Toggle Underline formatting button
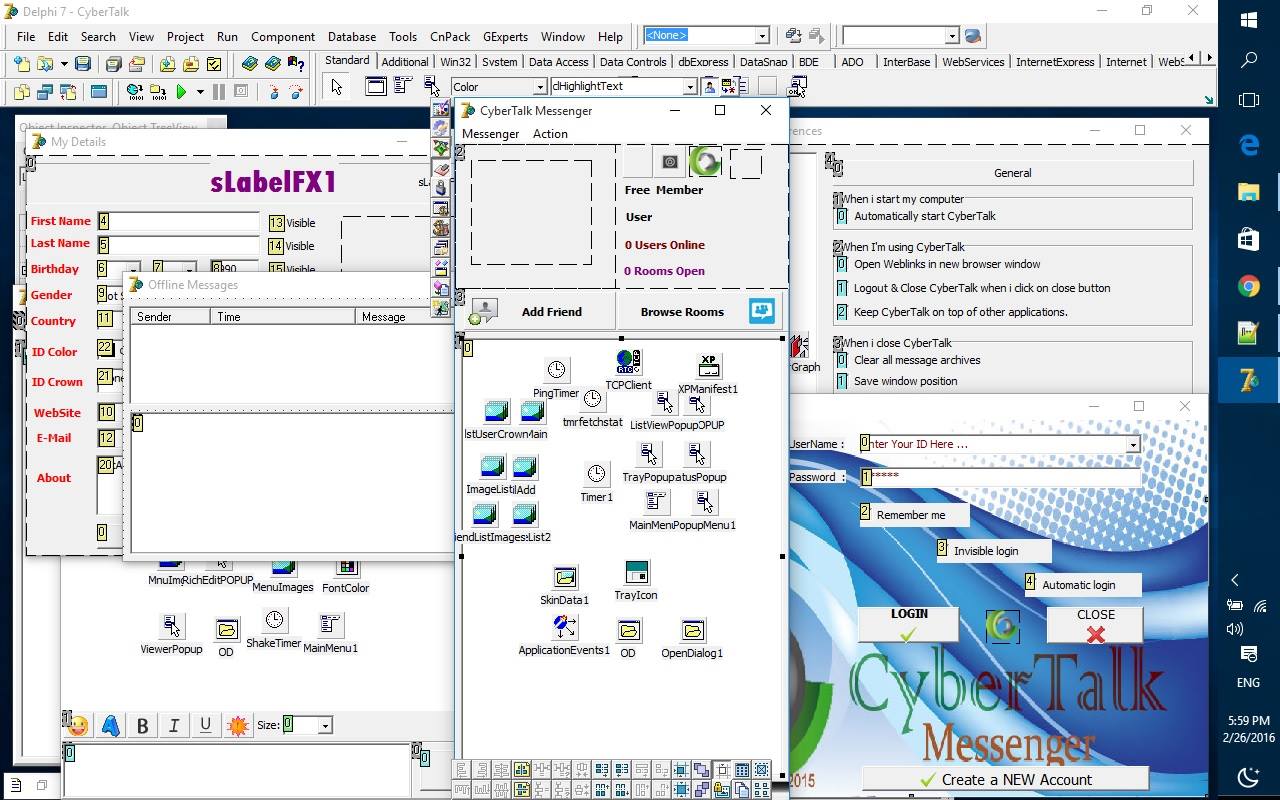 click(x=205, y=726)
